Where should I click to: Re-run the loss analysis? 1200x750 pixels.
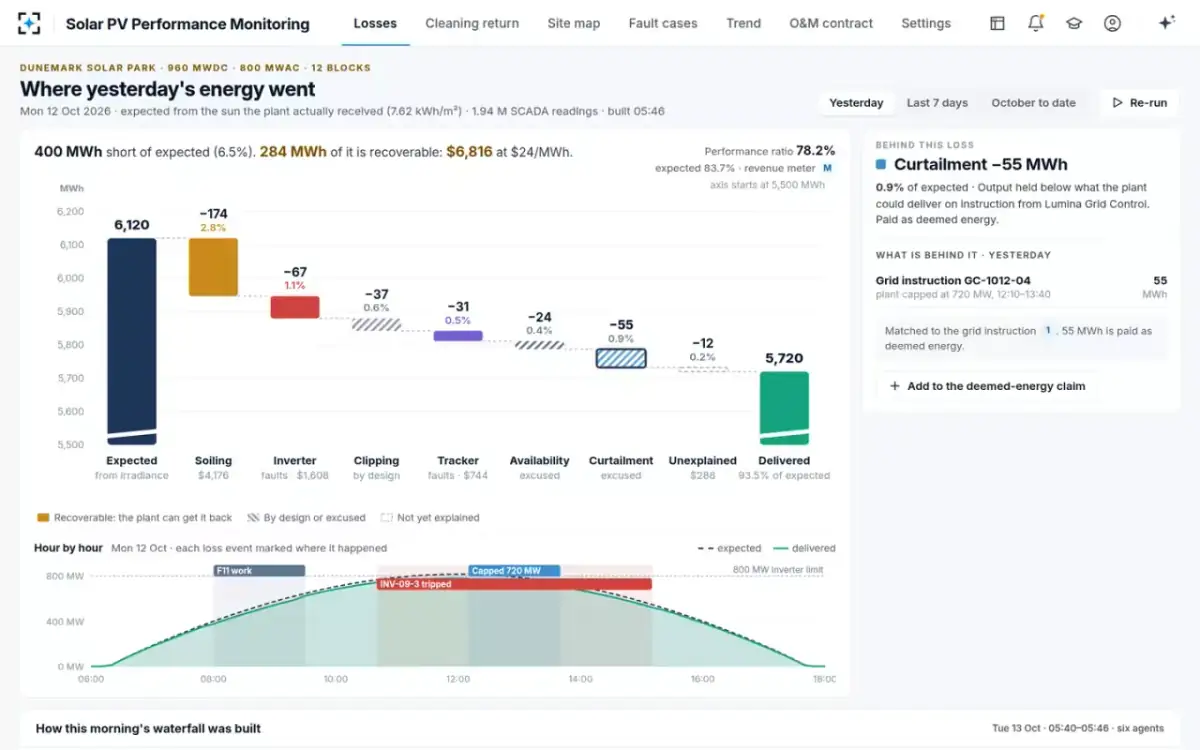pyautogui.click(x=1140, y=103)
